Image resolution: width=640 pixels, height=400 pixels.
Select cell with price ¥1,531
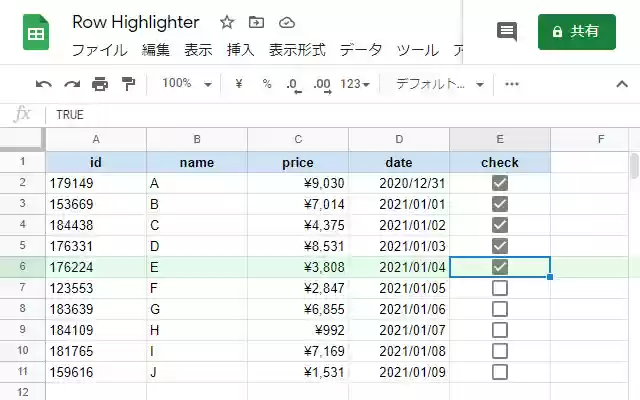[x=298, y=372]
